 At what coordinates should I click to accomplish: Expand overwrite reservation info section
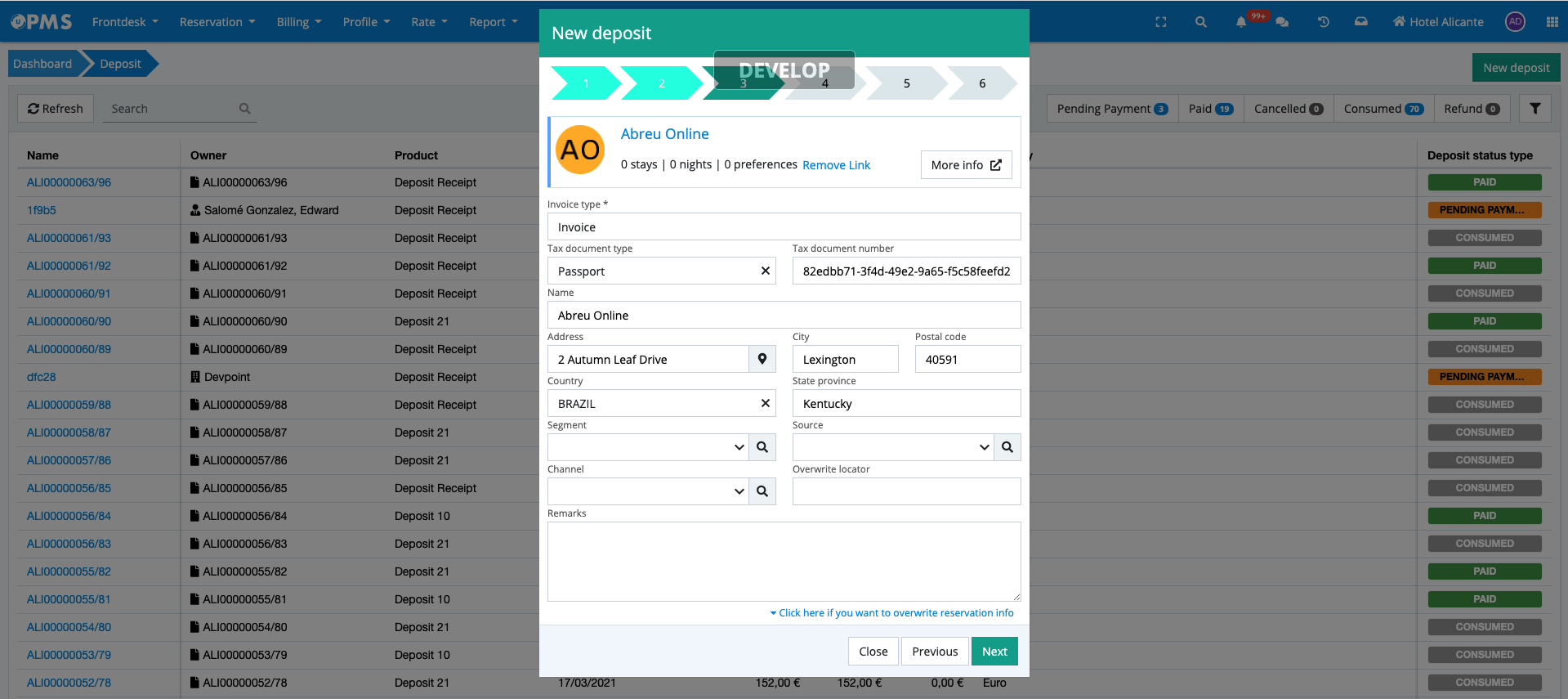tap(895, 613)
